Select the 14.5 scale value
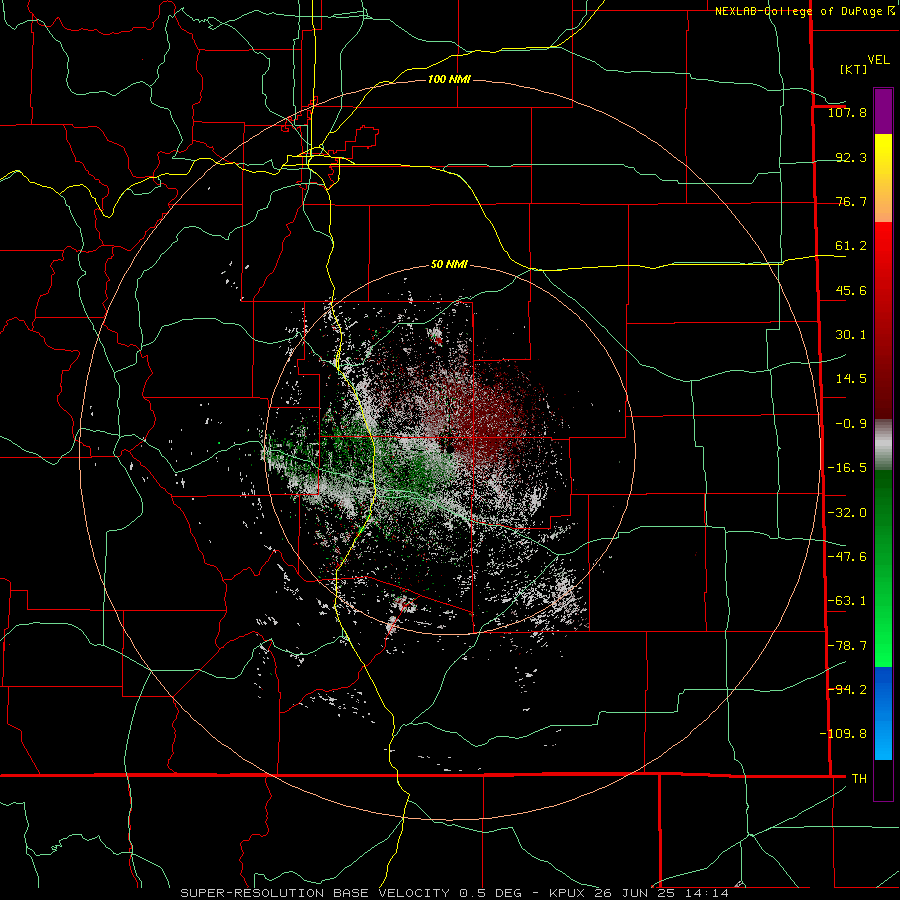 (x=851, y=379)
